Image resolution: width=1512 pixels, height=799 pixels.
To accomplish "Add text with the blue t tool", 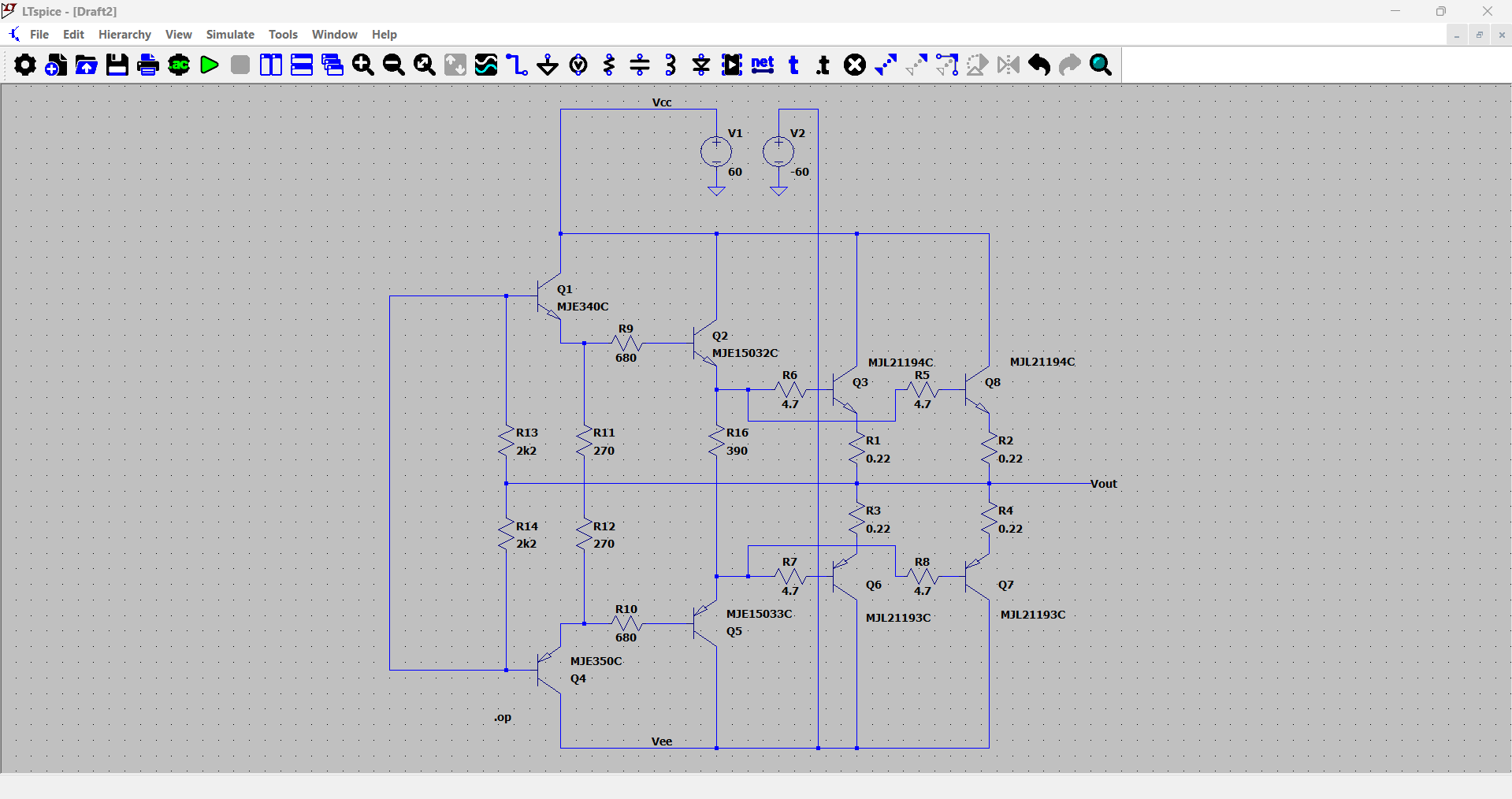I will (x=793, y=65).
